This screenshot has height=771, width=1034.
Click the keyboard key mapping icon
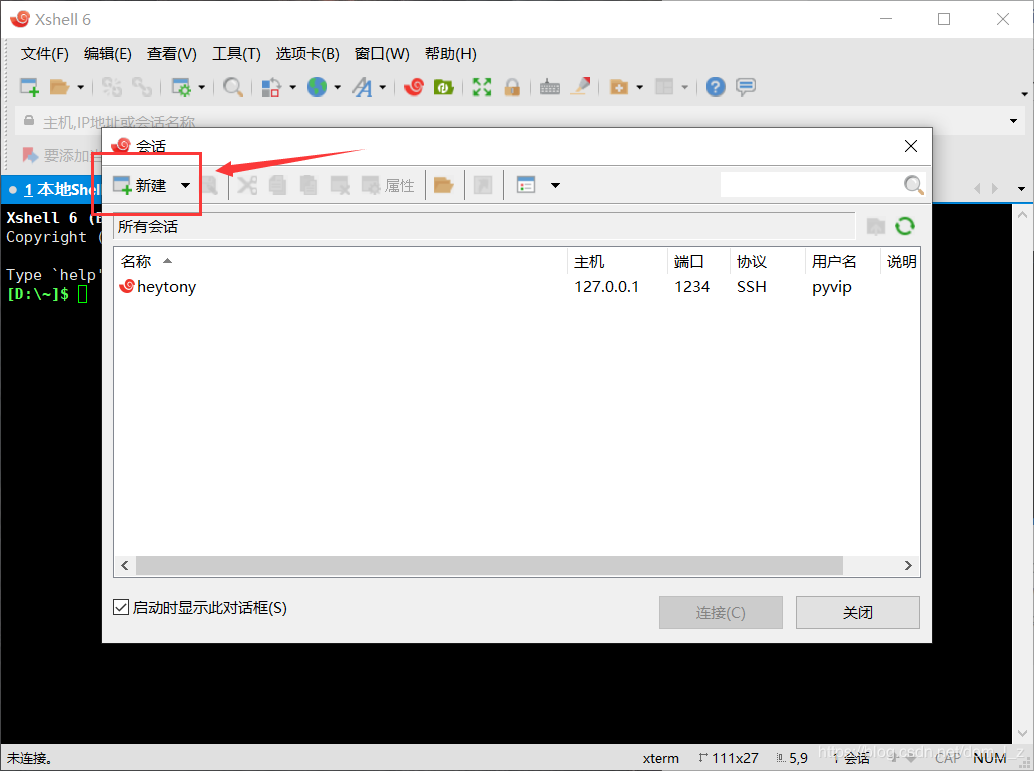click(x=550, y=87)
